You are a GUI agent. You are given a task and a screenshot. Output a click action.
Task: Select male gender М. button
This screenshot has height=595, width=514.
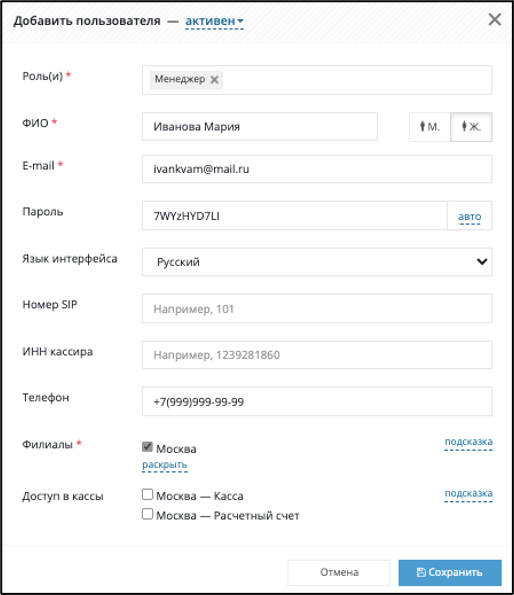tap(430, 127)
